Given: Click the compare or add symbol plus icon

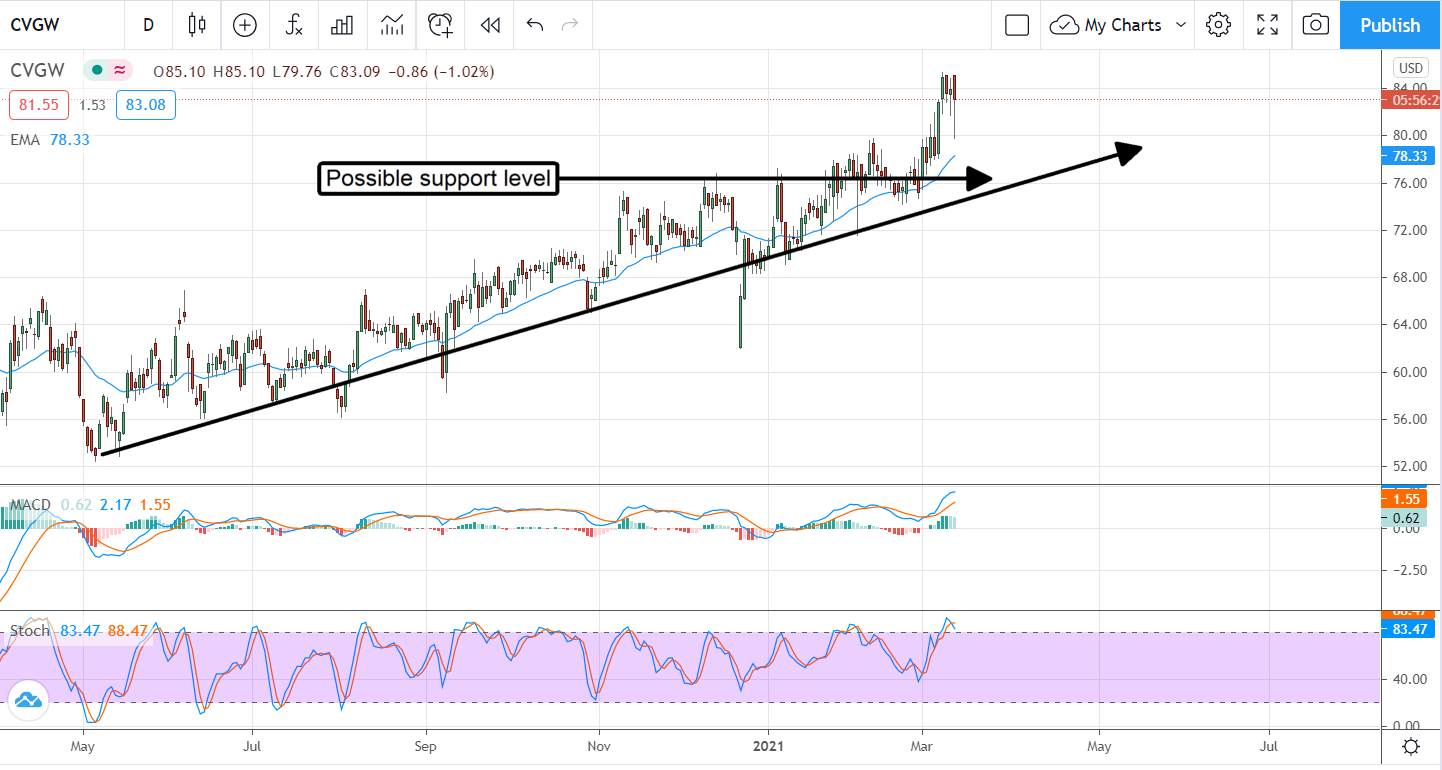Looking at the screenshot, I should [245, 25].
